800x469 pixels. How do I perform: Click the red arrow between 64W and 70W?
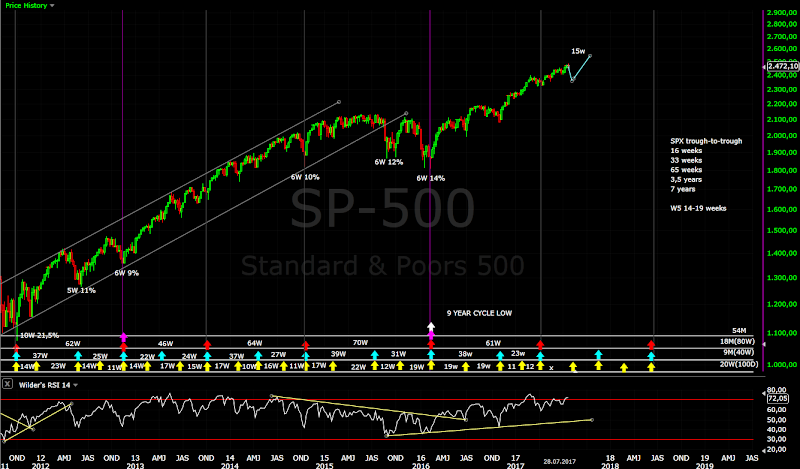(305, 344)
